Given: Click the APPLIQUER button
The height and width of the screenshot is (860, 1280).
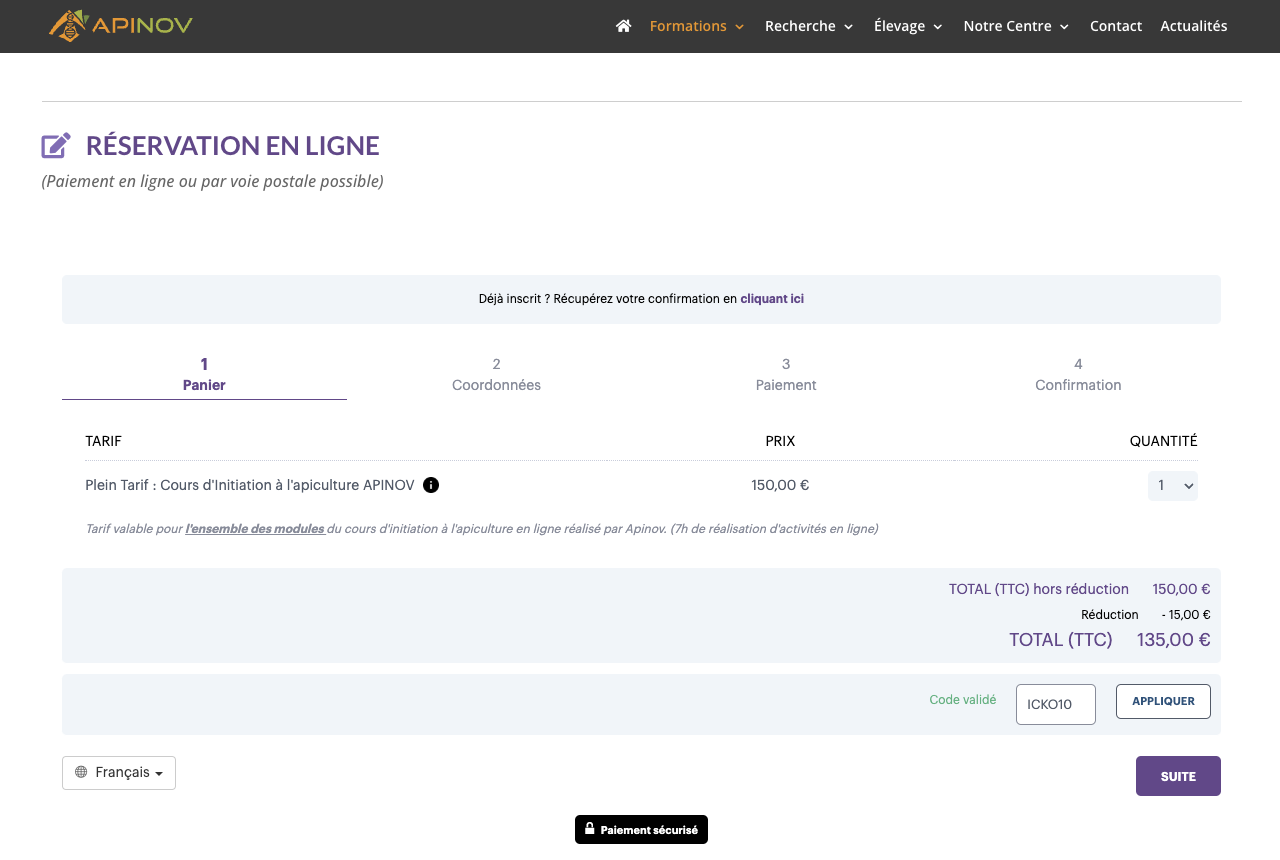Looking at the screenshot, I should (1163, 701).
